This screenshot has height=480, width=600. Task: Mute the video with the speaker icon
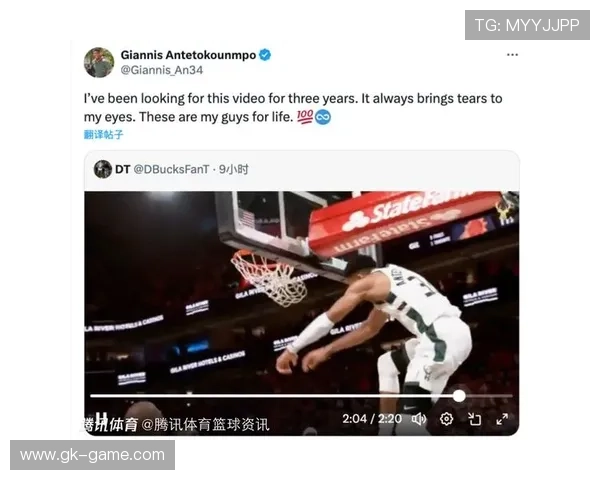(419, 419)
